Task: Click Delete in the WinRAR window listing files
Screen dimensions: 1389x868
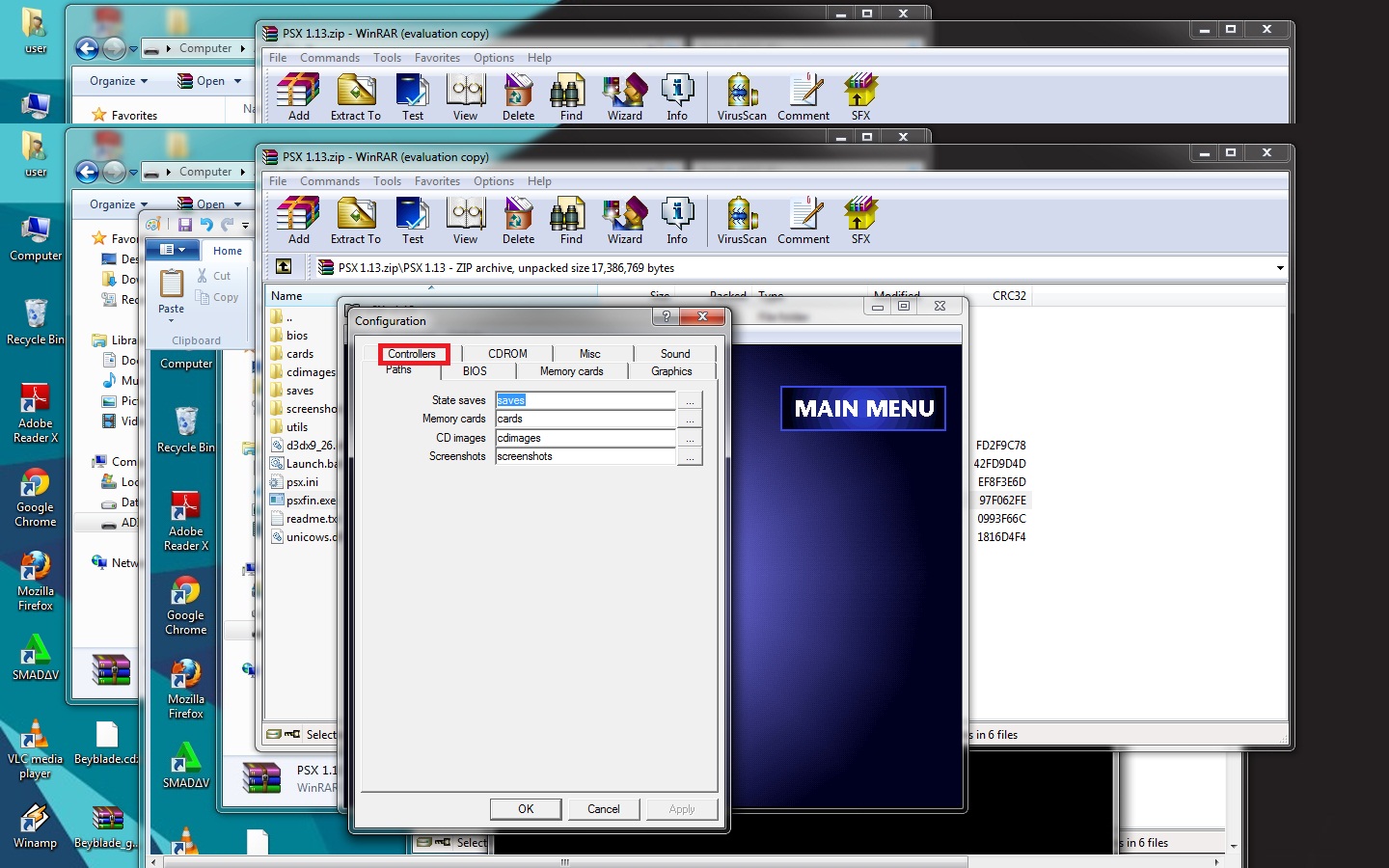Action: point(518,220)
